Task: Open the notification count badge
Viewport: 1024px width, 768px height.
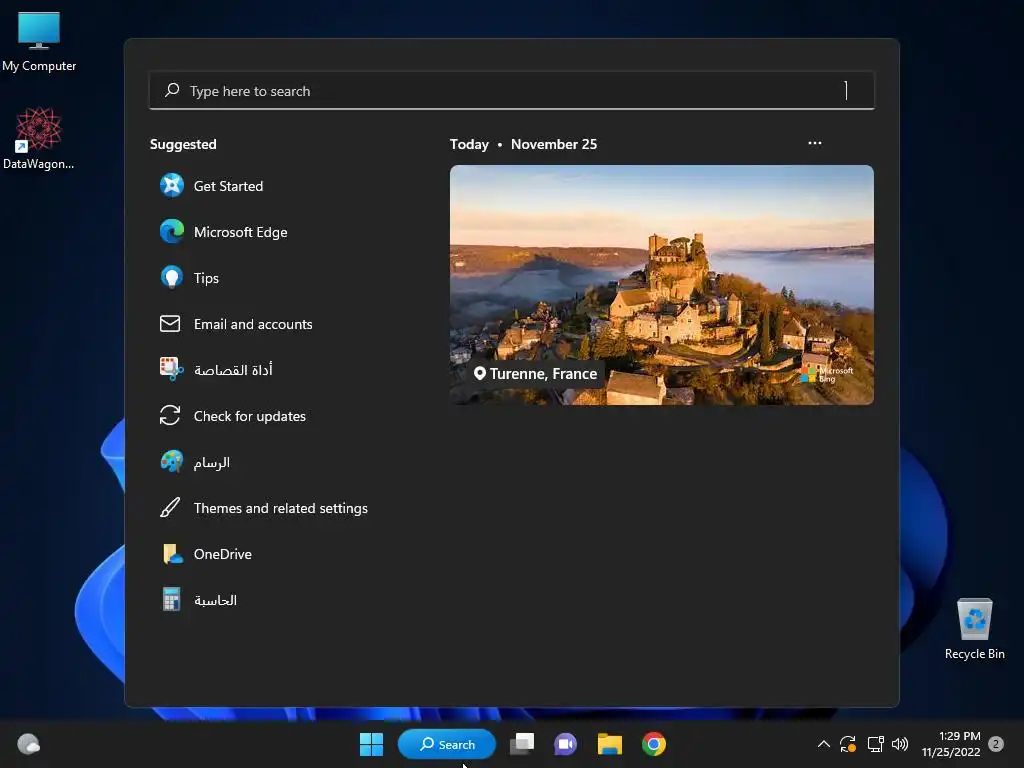Action: [996, 744]
